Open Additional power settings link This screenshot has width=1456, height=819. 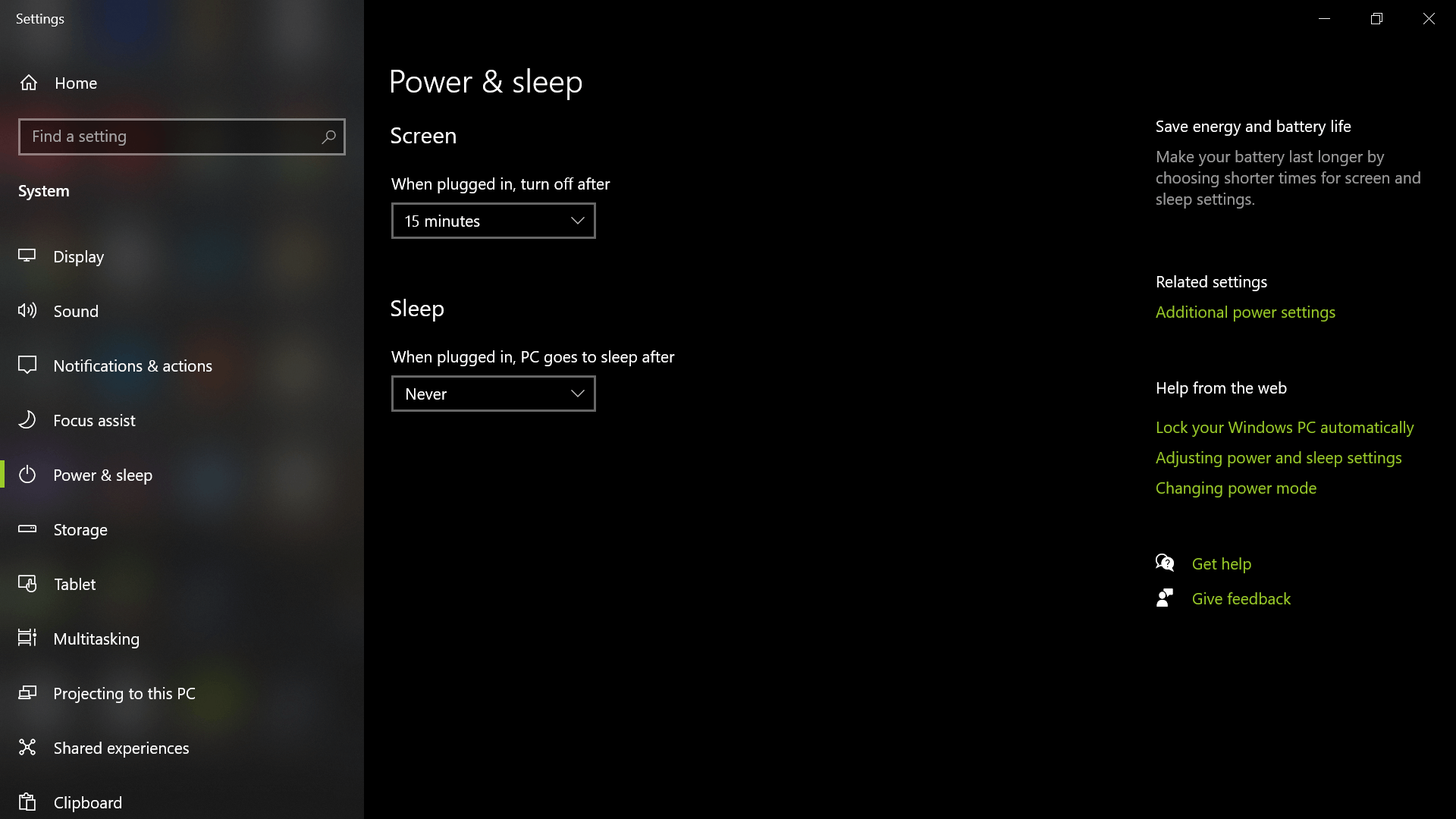pyautogui.click(x=1245, y=312)
